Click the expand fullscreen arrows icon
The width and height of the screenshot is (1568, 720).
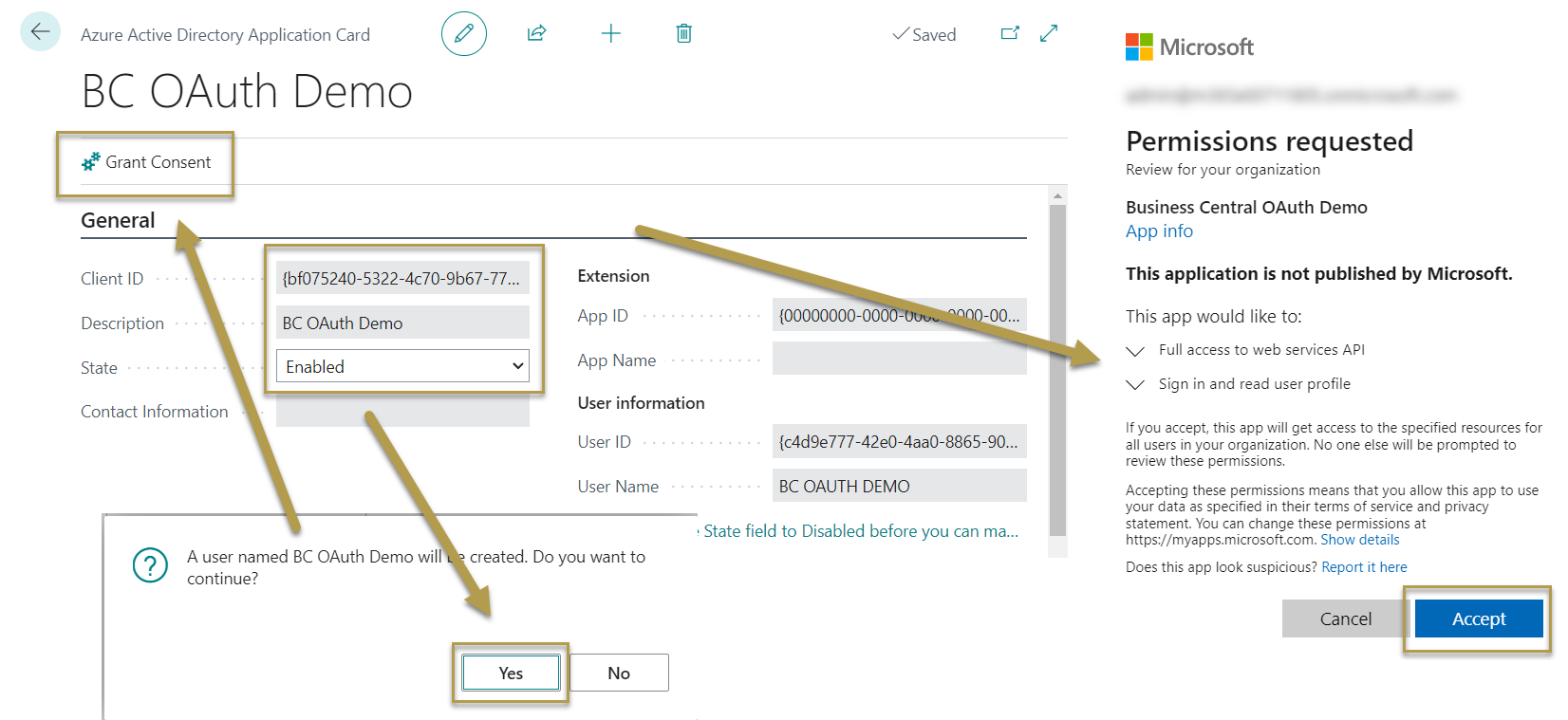1049,33
